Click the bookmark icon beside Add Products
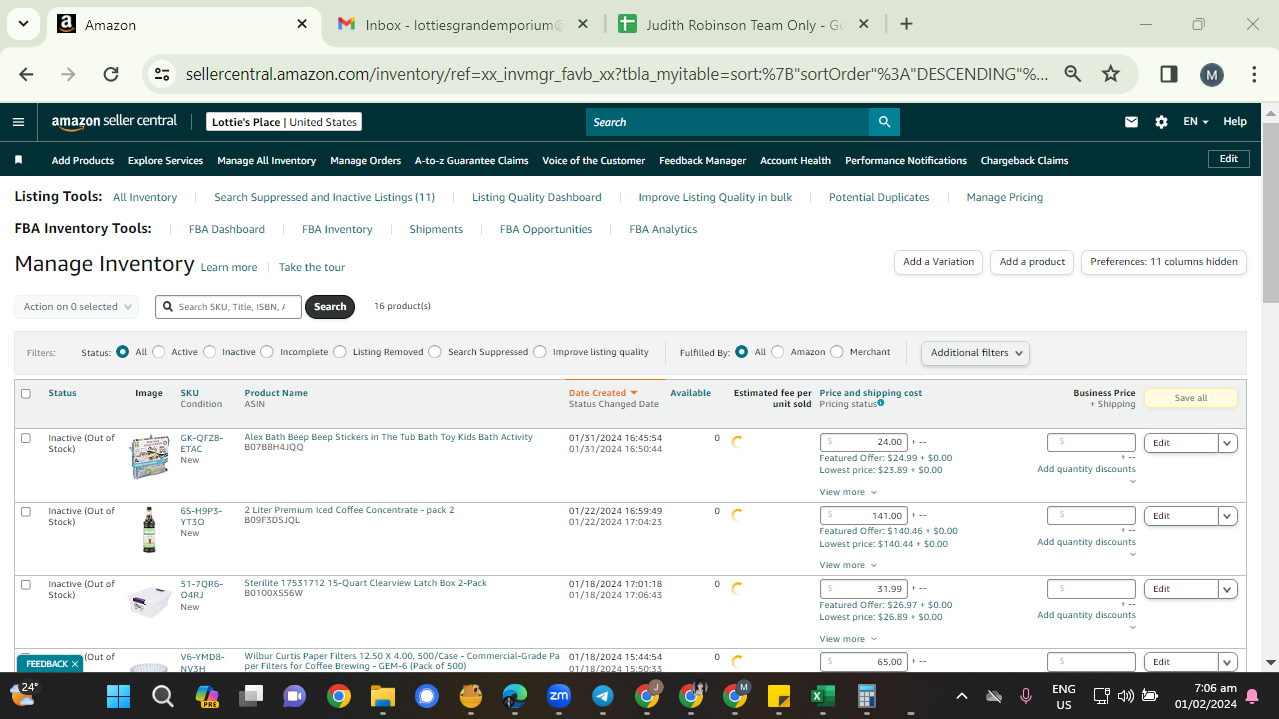Viewport: 1279px width, 719px height. (x=18, y=160)
